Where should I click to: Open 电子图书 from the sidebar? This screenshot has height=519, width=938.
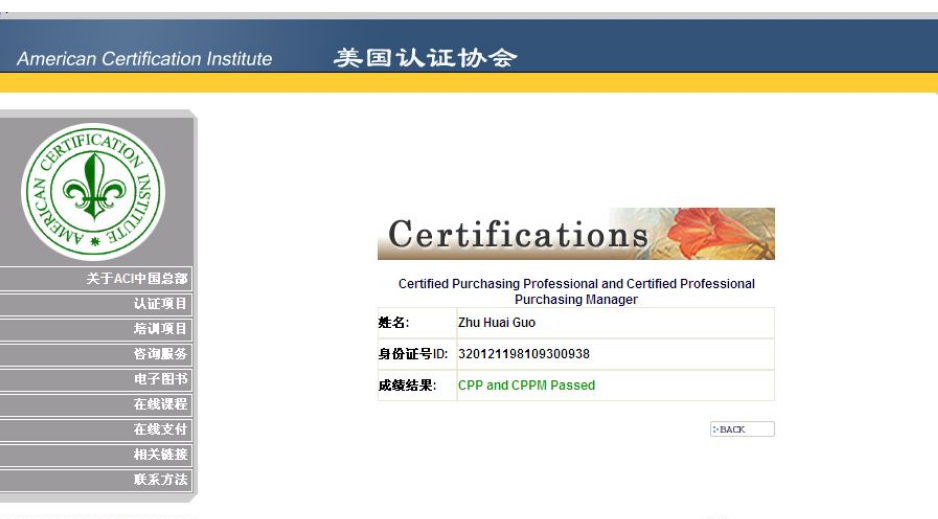point(96,379)
